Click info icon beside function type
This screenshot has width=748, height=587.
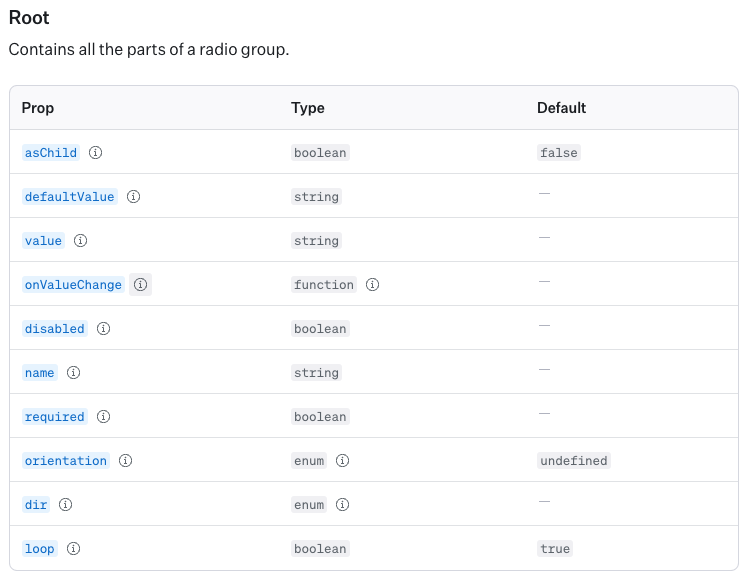pyautogui.click(x=372, y=285)
